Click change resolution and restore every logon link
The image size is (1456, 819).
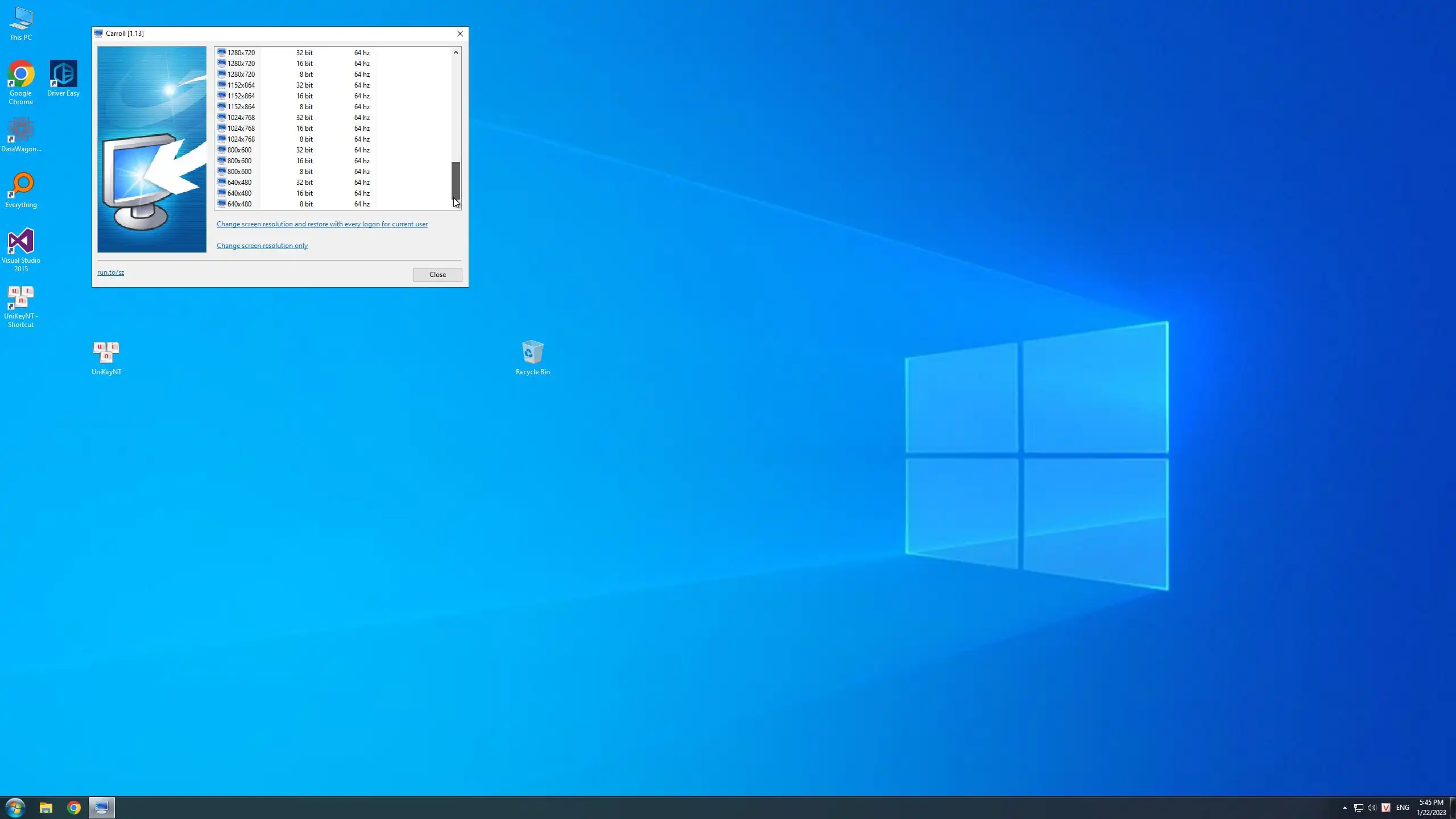(x=322, y=224)
